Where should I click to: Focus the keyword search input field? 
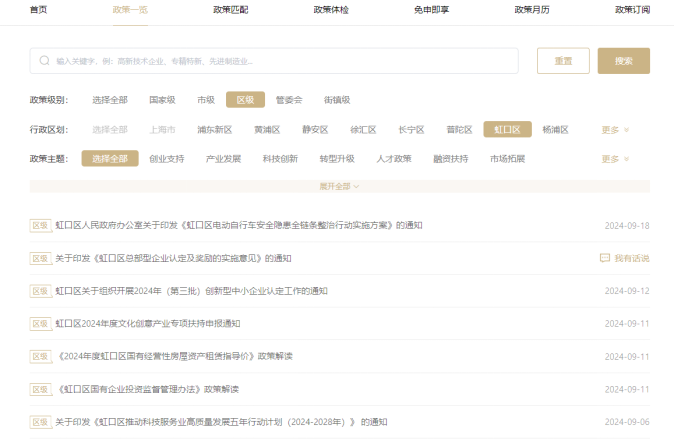pyautogui.click(x=274, y=61)
